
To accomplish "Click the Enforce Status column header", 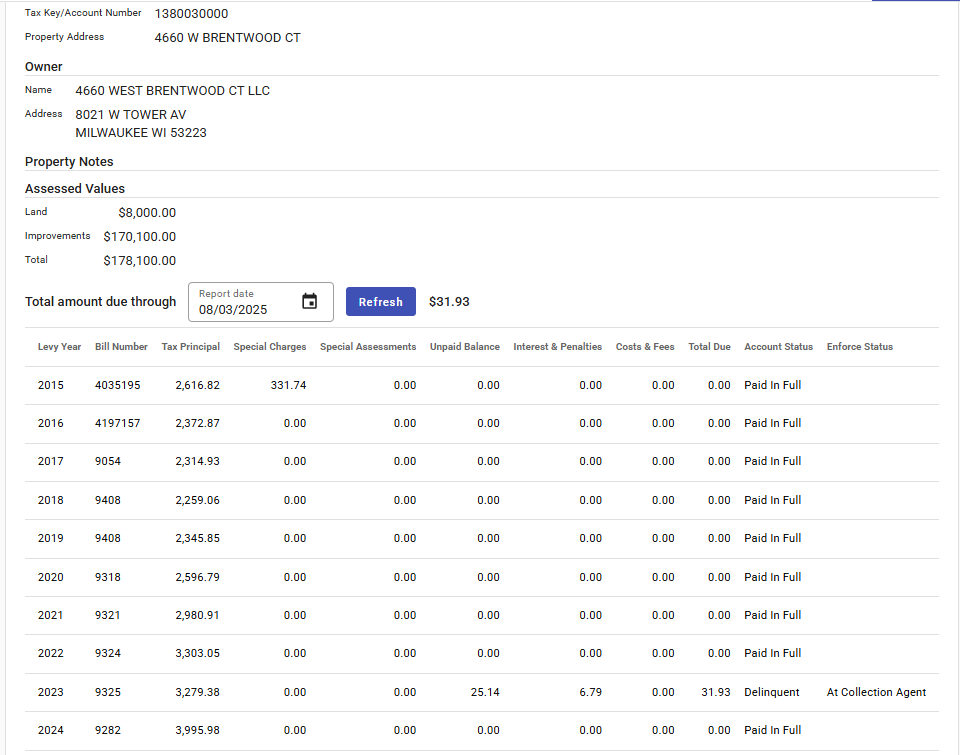I will (859, 347).
